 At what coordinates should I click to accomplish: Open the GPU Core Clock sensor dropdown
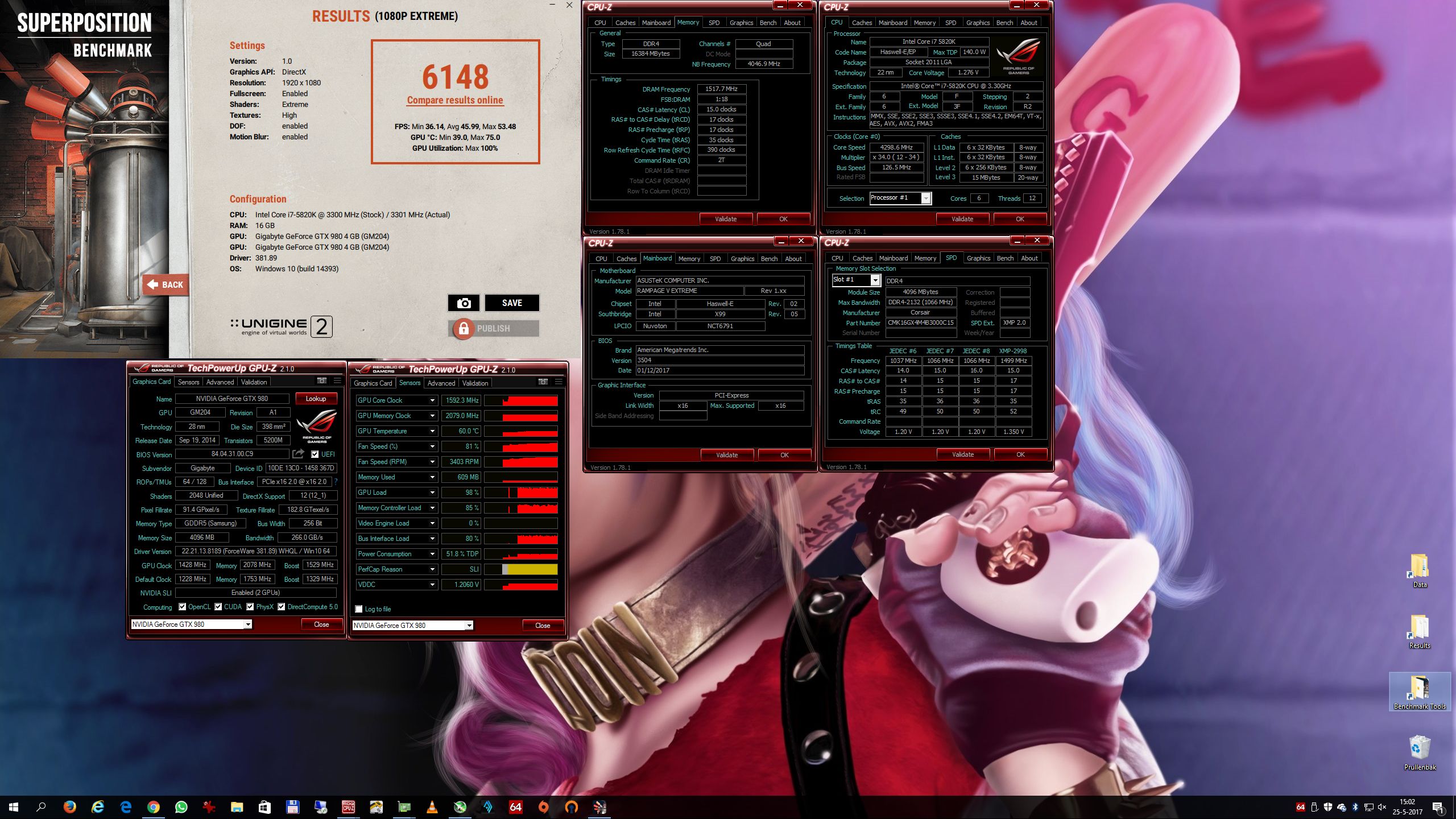click(432, 400)
